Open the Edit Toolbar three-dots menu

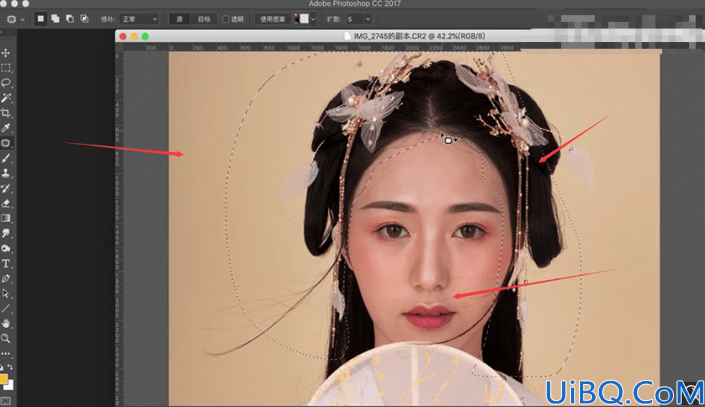[x=6, y=354]
